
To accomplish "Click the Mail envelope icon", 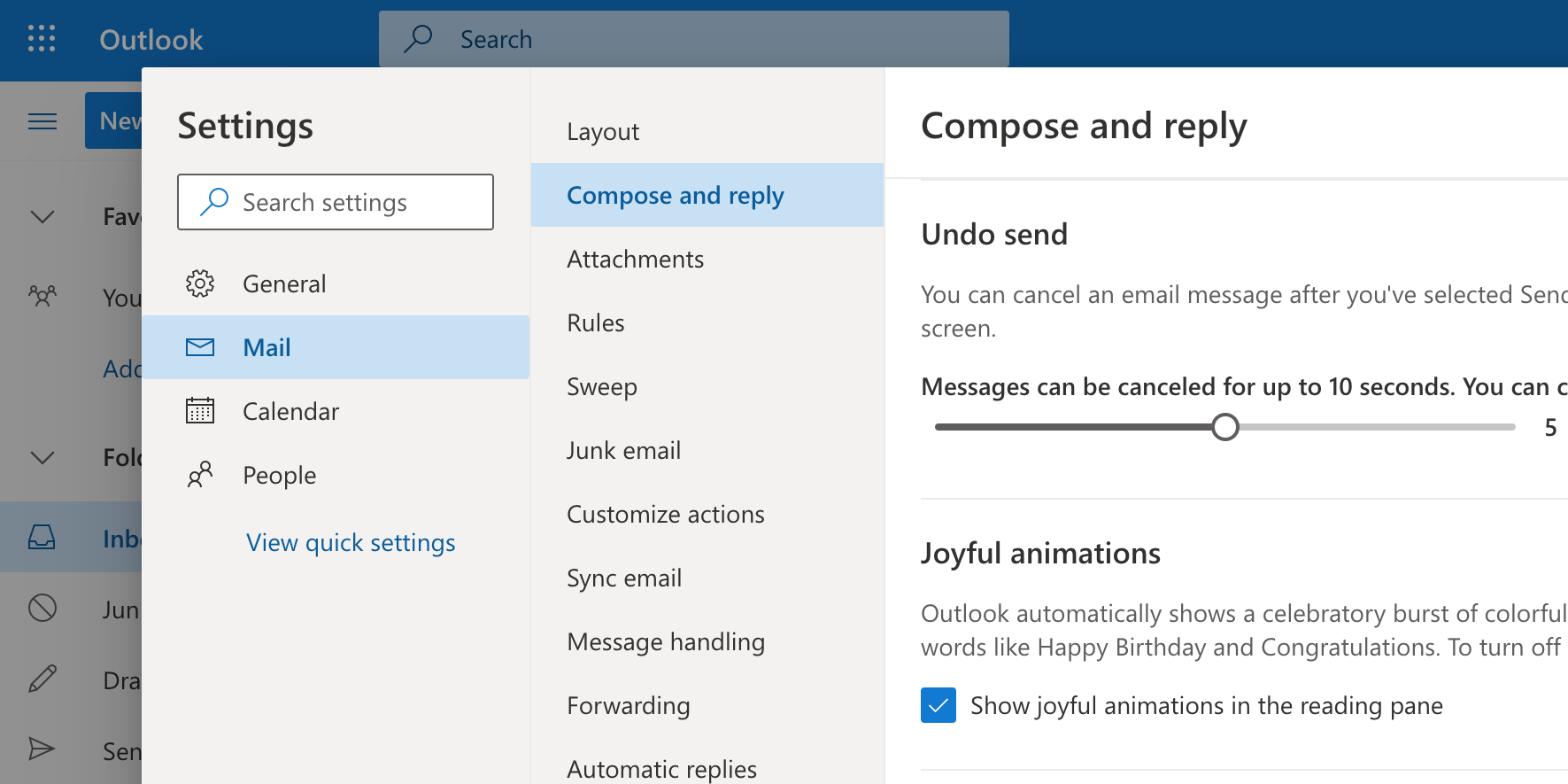I will pos(200,347).
